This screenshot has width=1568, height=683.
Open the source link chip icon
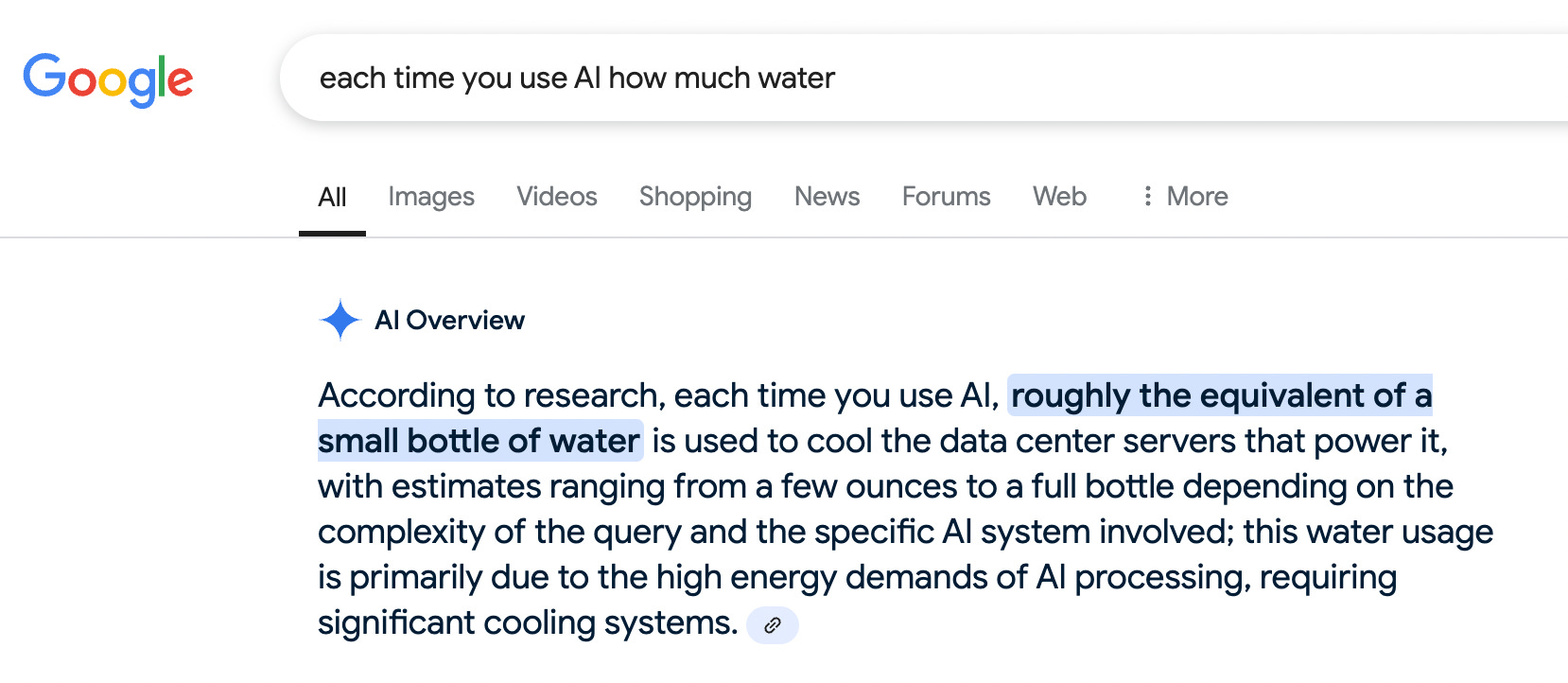pyautogui.click(x=773, y=625)
